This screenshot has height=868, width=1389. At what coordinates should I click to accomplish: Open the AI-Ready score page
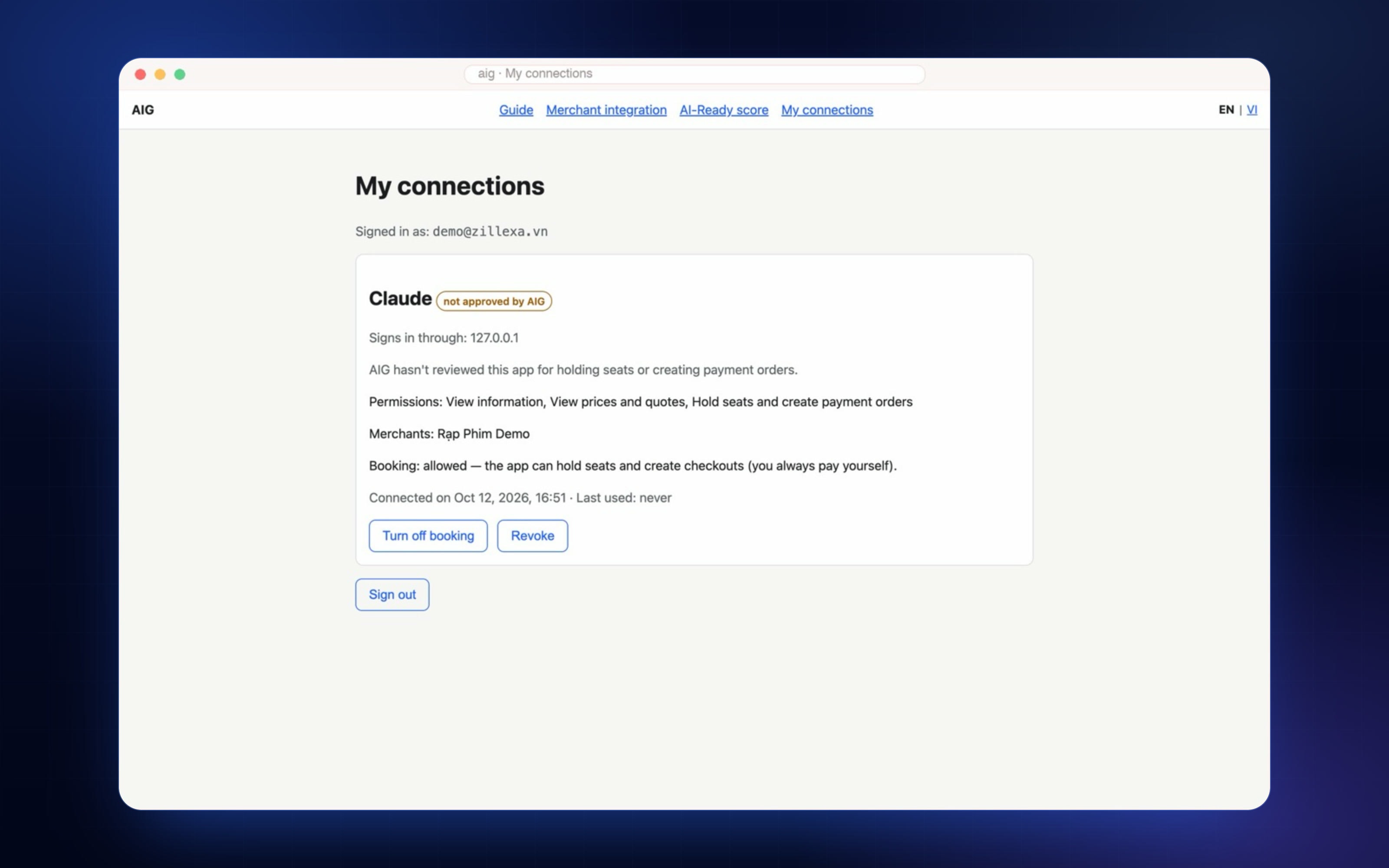(724, 110)
